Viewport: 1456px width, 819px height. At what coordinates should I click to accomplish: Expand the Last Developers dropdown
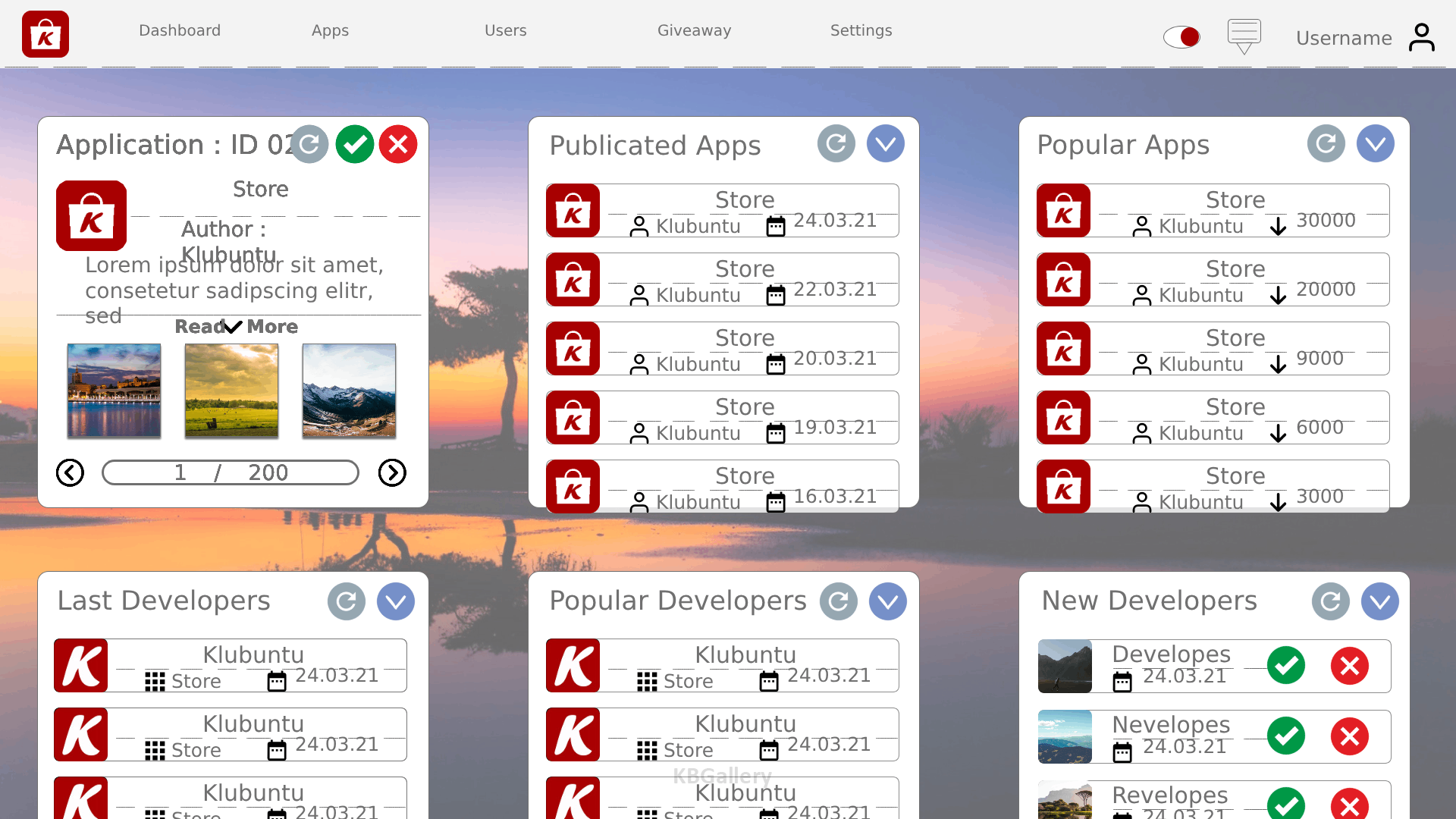pyautogui.click(x=396, y=601)
